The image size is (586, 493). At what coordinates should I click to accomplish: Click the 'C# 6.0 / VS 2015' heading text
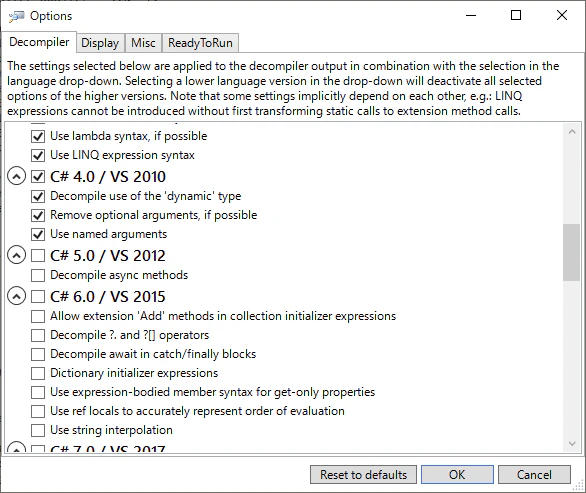[108, 297]
